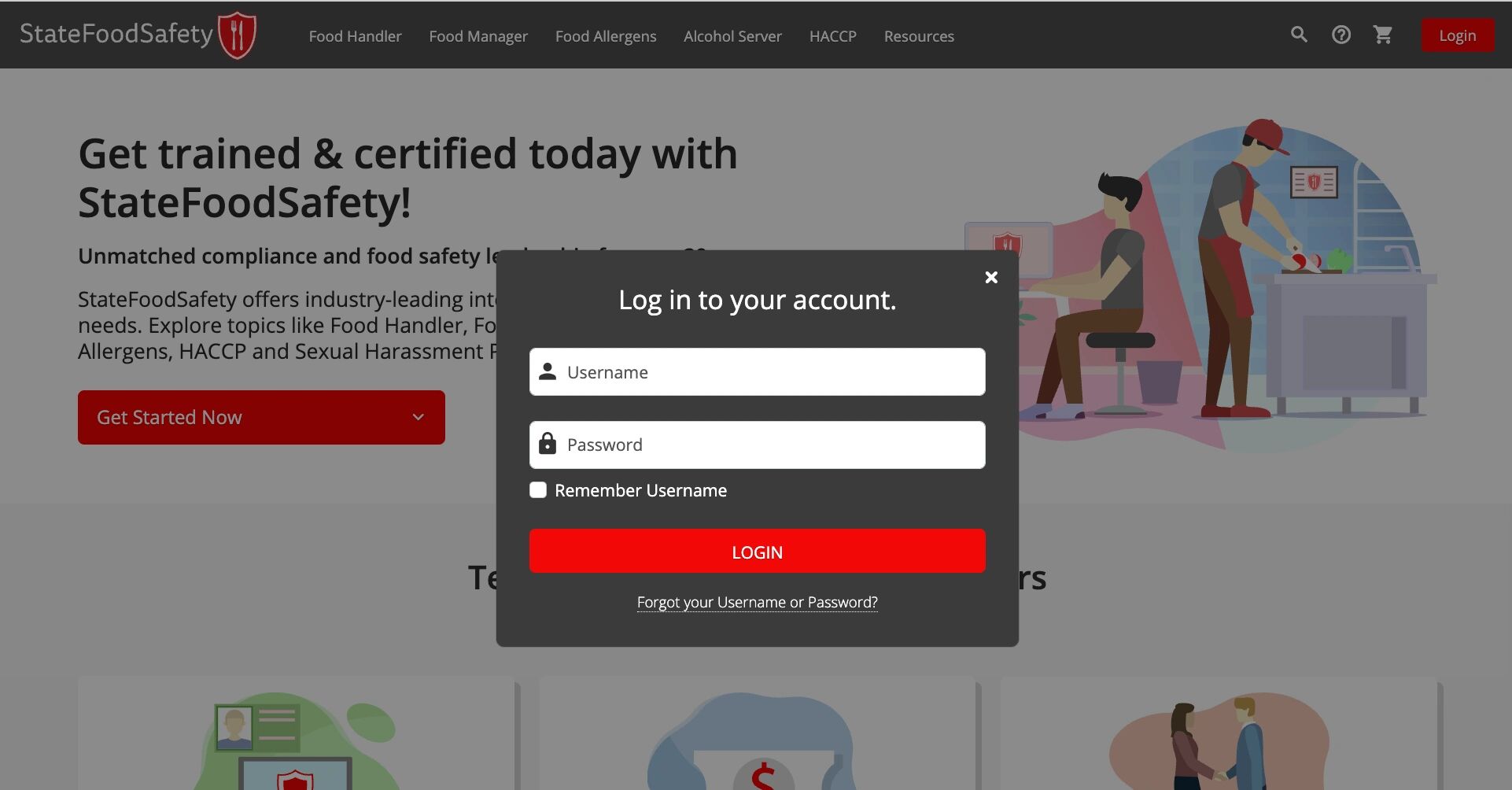Focus the Username input field
The height and width of the screenshot is (790, 1512).
(x=757, y=371)
